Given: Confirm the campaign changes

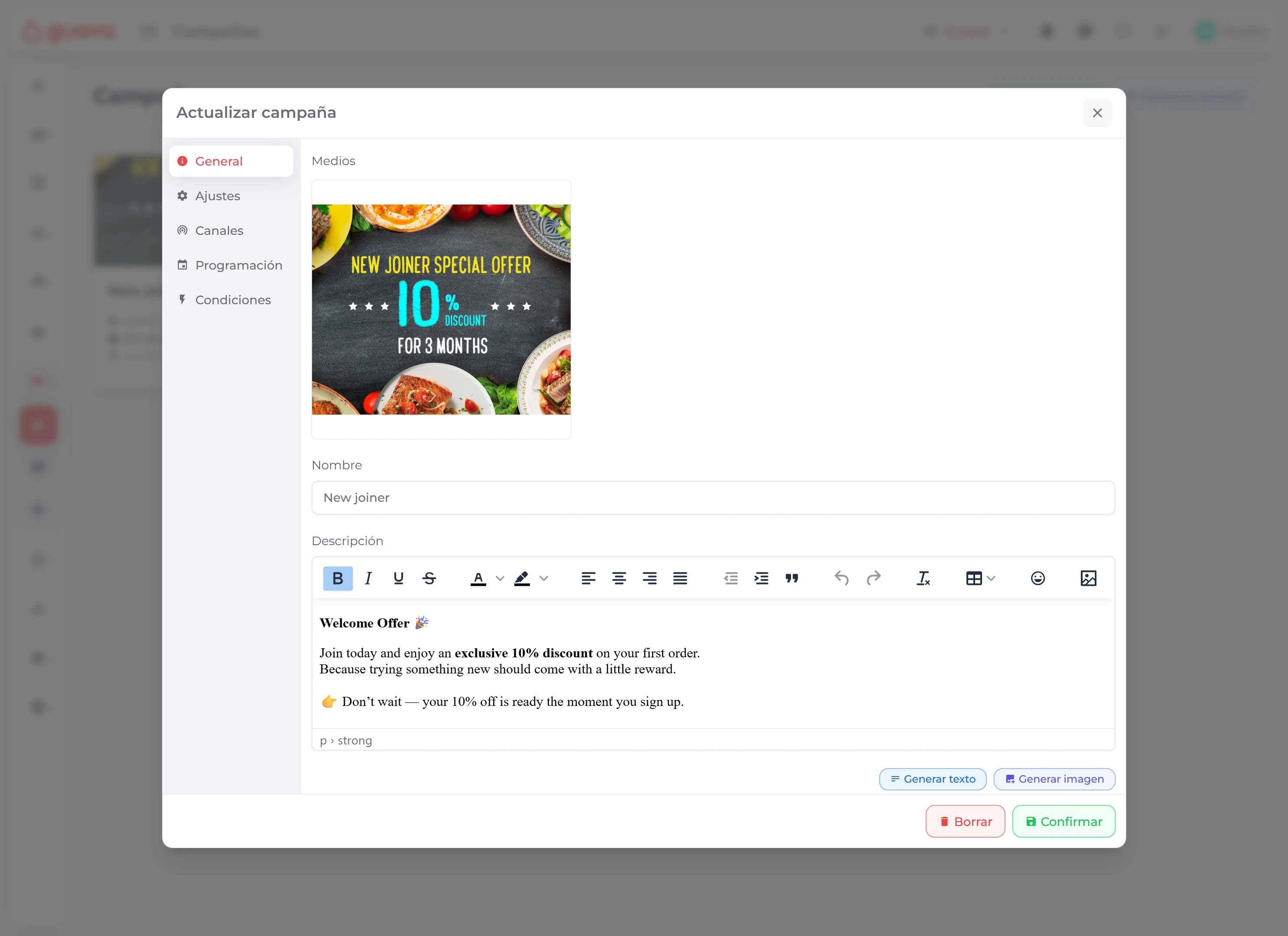Looking at the screenshot, I should pos(1064,821).
